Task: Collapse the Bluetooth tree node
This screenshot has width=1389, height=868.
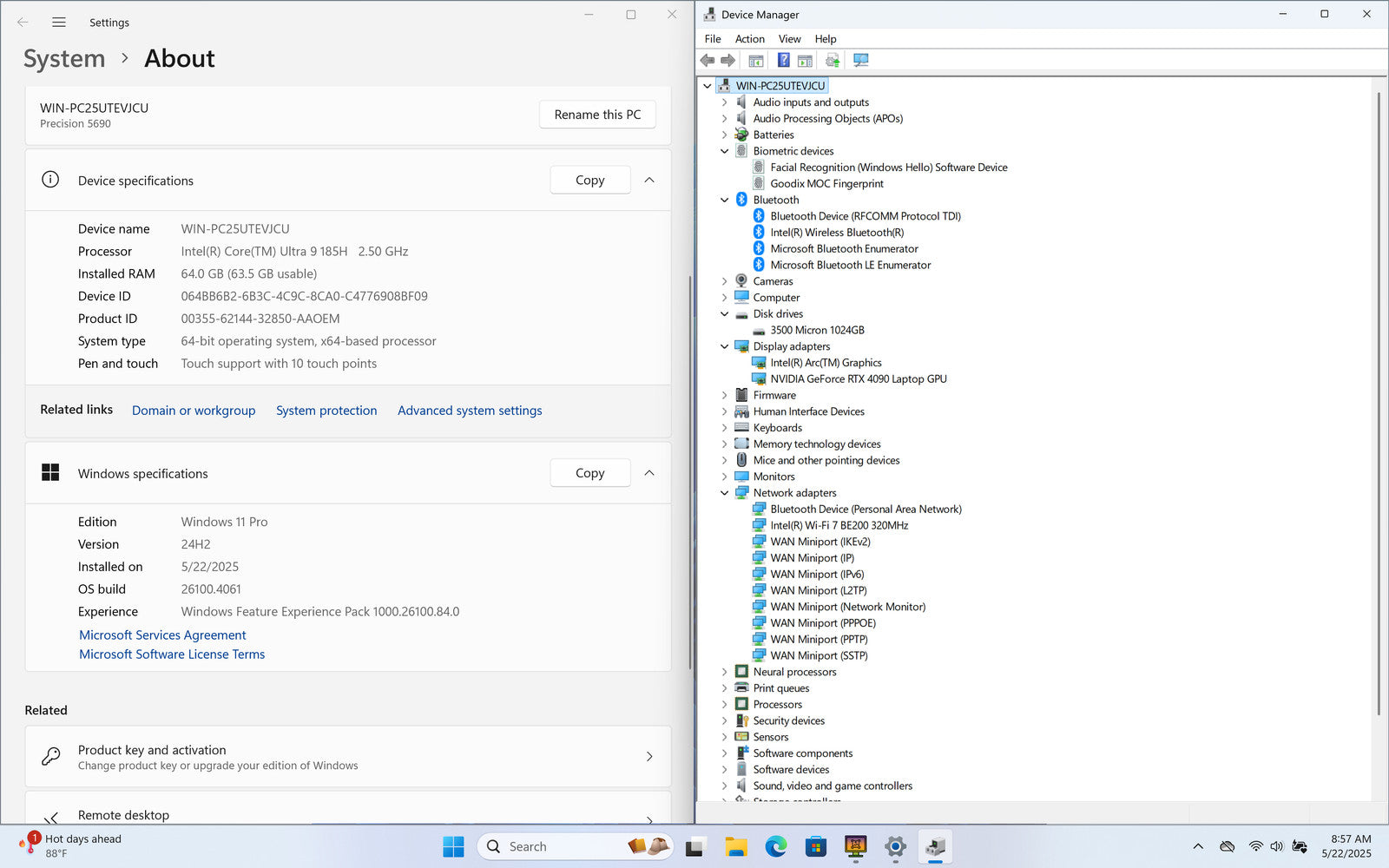Action: [x=725, y=200]
